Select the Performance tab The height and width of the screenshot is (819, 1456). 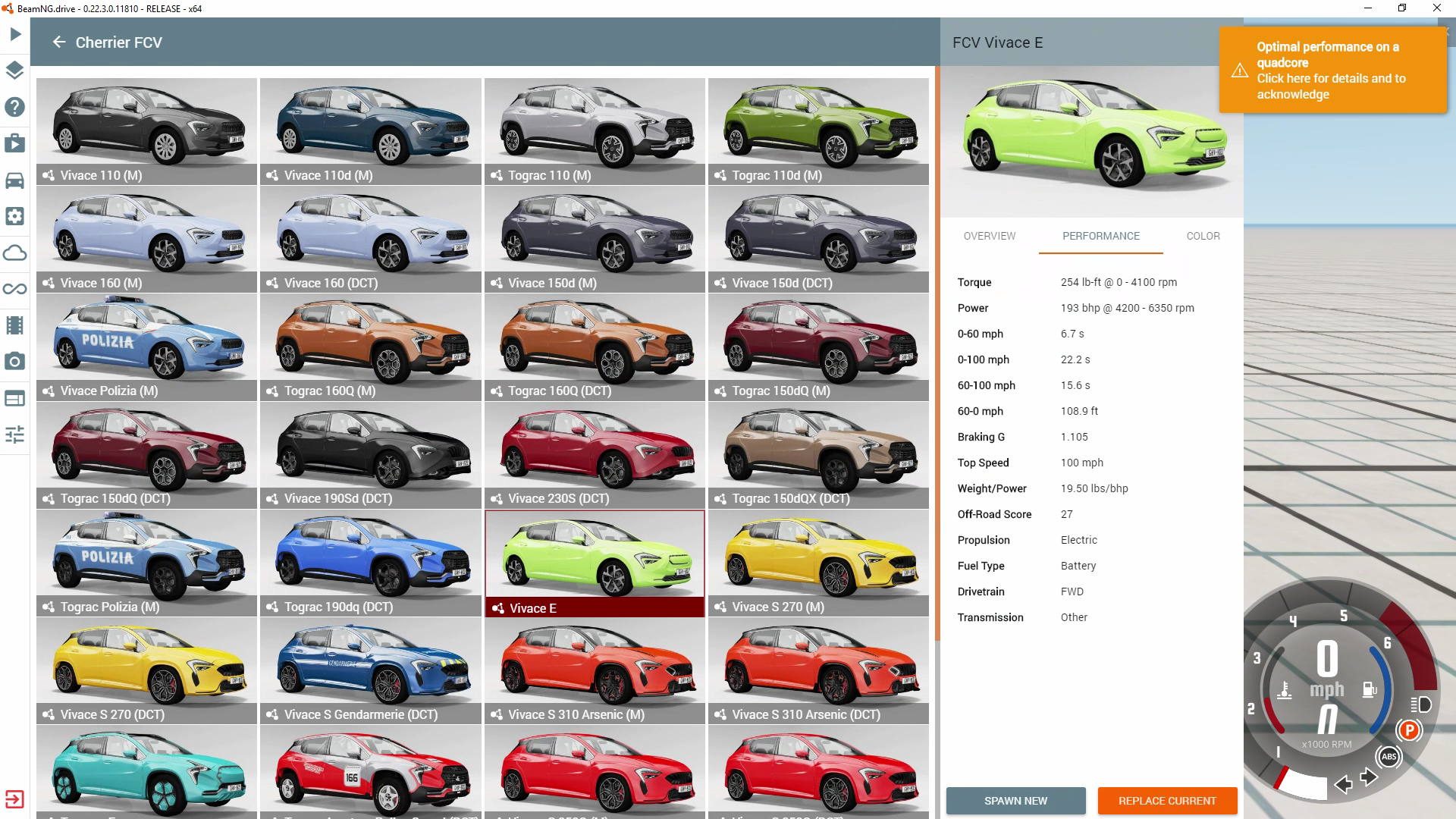pyautogui.click(x=1101, y=236)
